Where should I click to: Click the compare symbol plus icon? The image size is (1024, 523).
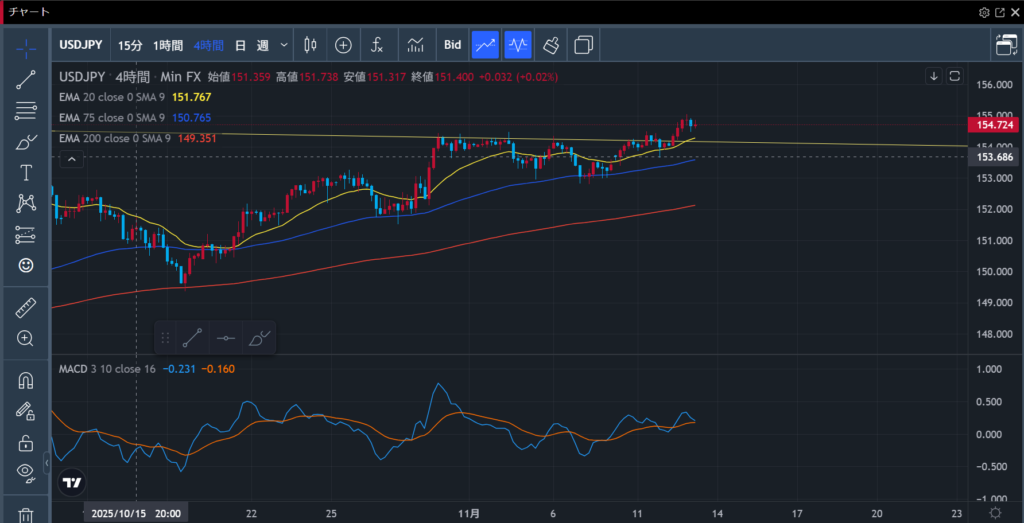[x=343, y=45]
